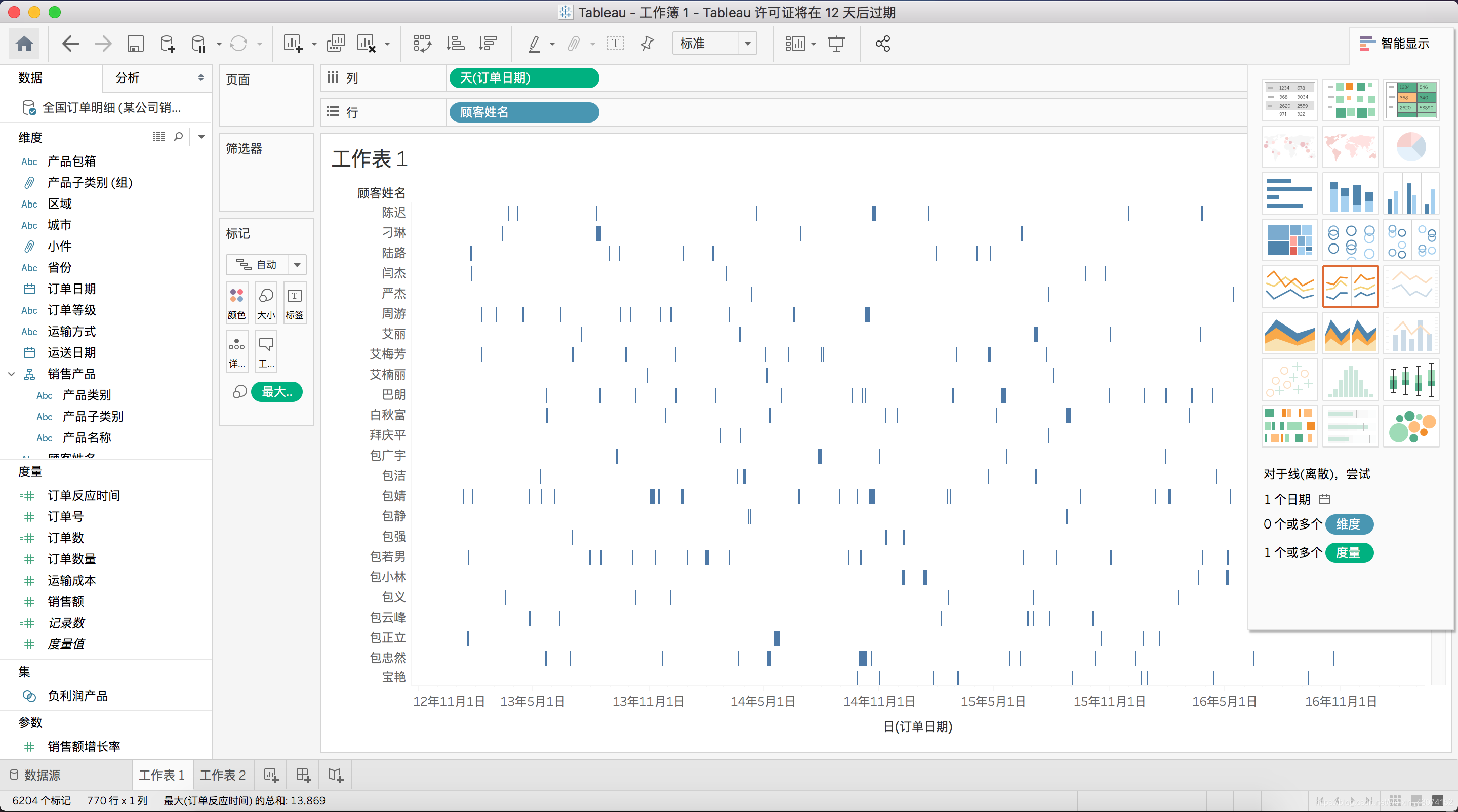Click the show/hide cards icon
The height and width of the screenshot is (812, 1458).
pyautogui.click(x=795, y=44)
